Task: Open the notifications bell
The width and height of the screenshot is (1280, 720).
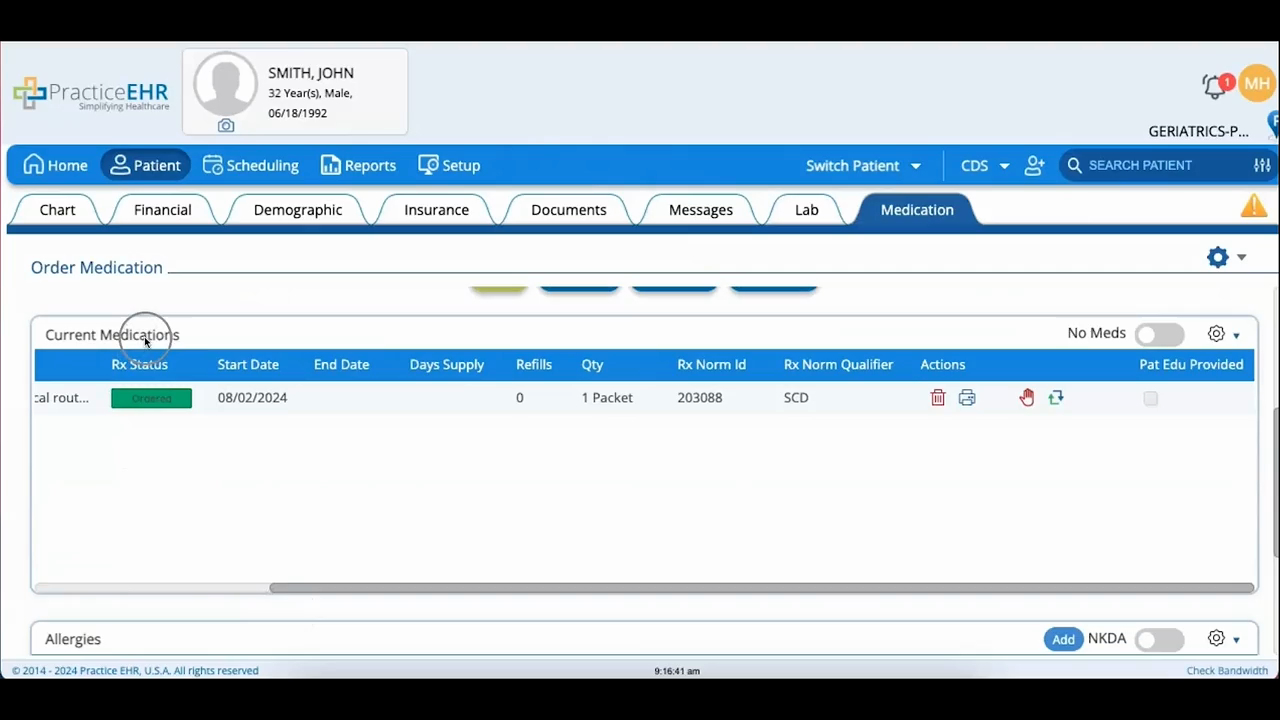Action: tap(1215, 87)
